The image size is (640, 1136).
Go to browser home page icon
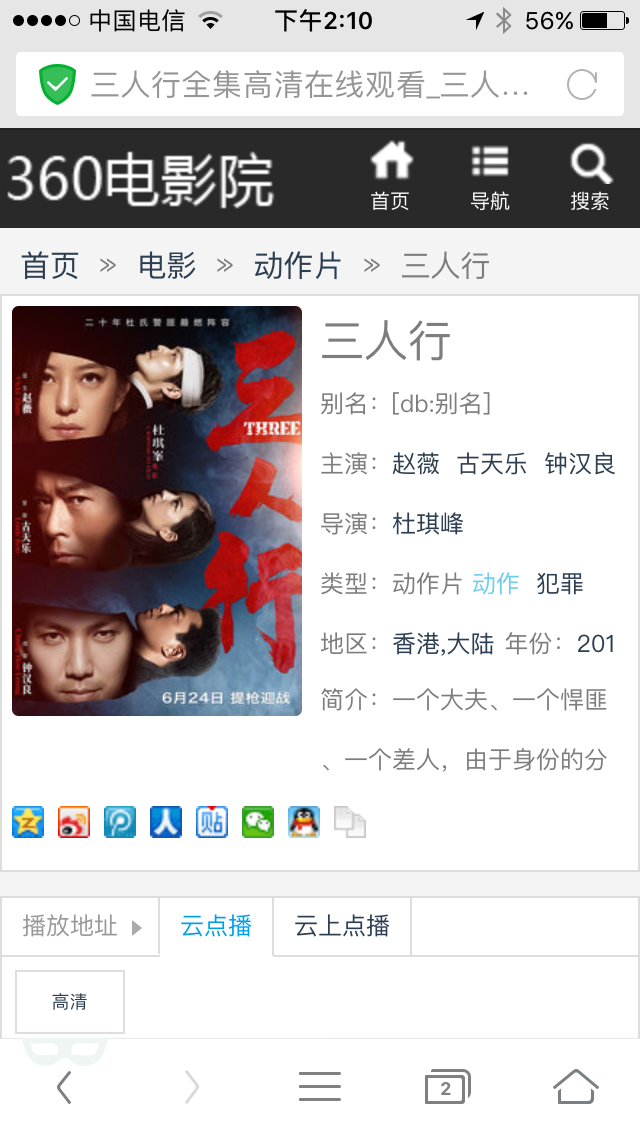coord(575,1086)
